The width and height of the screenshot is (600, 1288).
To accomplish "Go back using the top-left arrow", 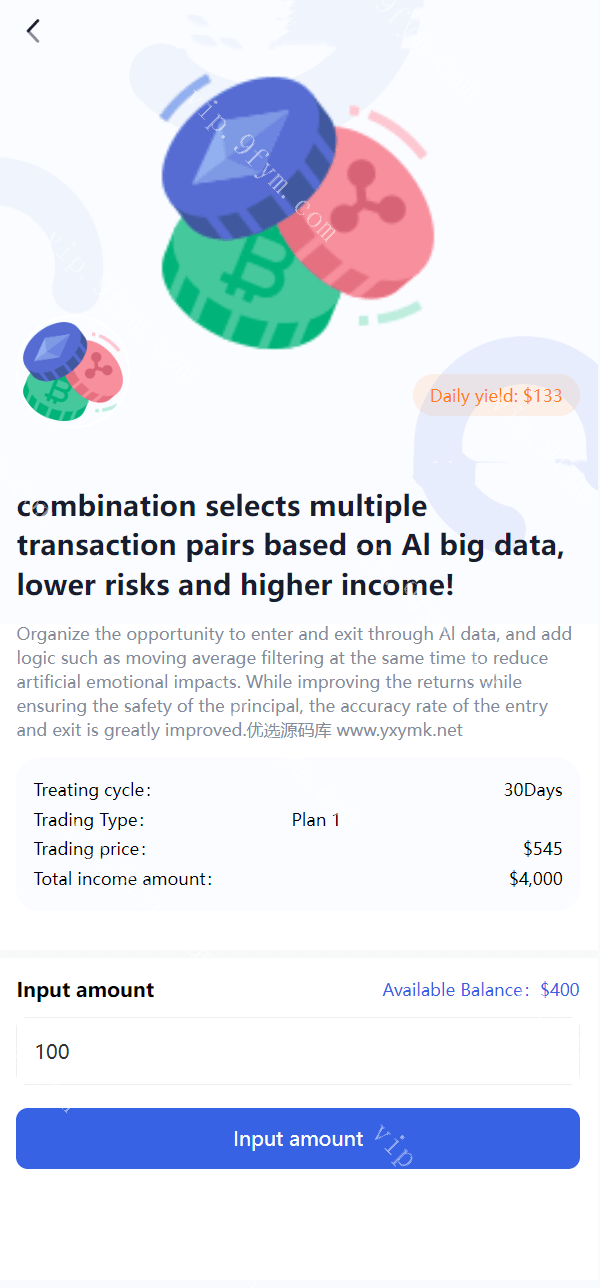I will click(33, 31).
